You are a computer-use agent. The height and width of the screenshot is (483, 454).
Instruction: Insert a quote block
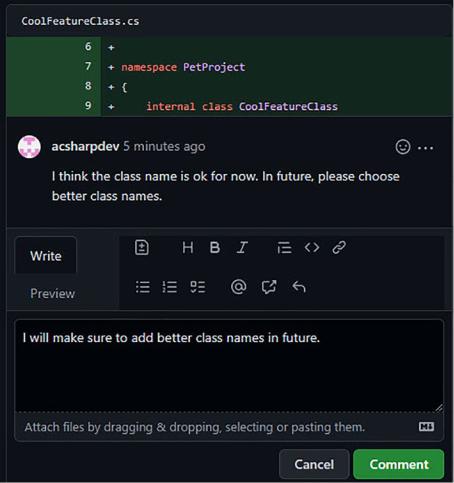pyautogui.click(x=284, y=248)
